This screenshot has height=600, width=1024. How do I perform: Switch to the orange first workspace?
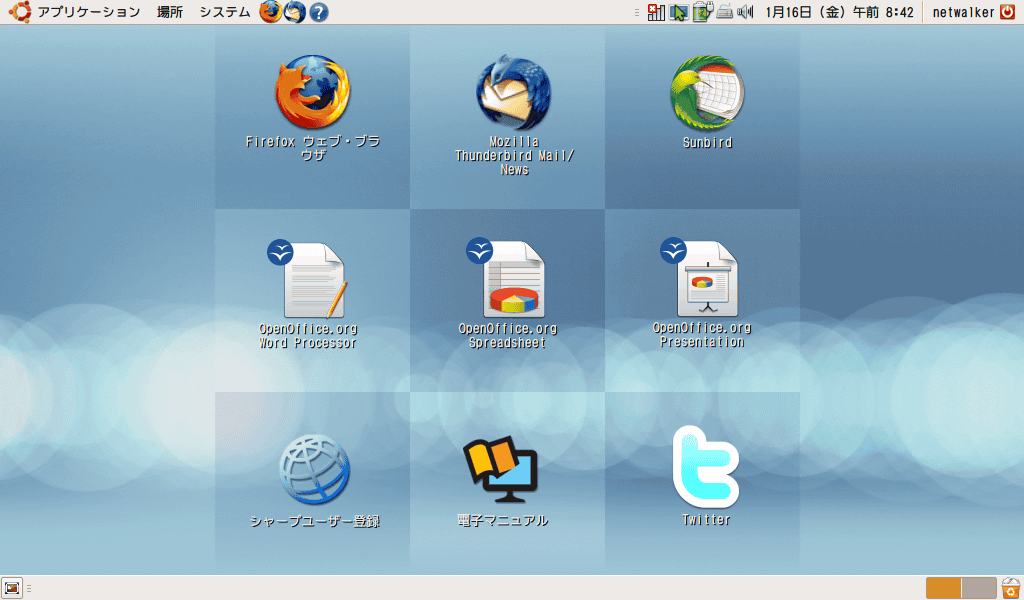point(944,588)
